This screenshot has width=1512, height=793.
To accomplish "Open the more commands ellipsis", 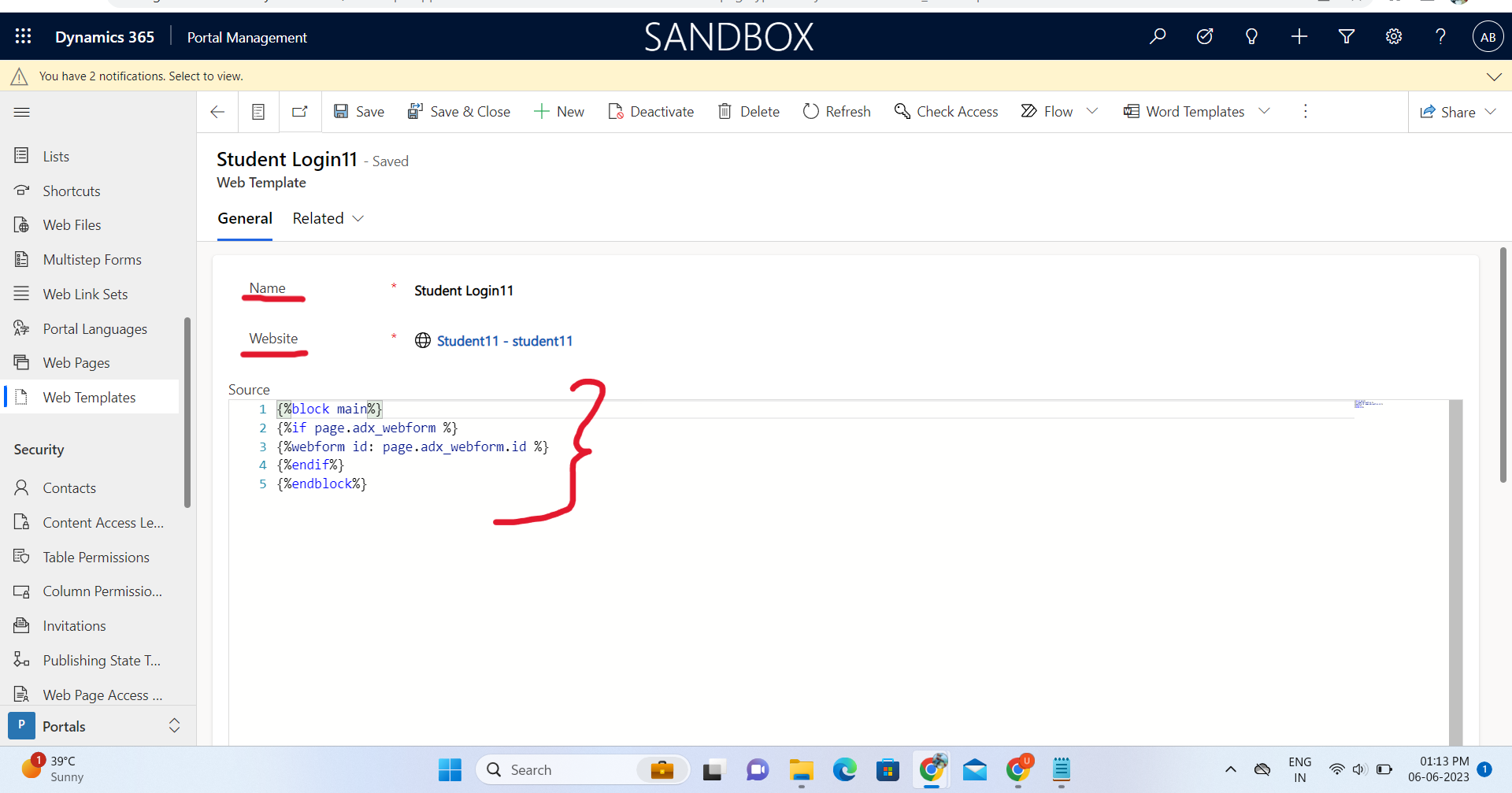I will [1305, 111].
